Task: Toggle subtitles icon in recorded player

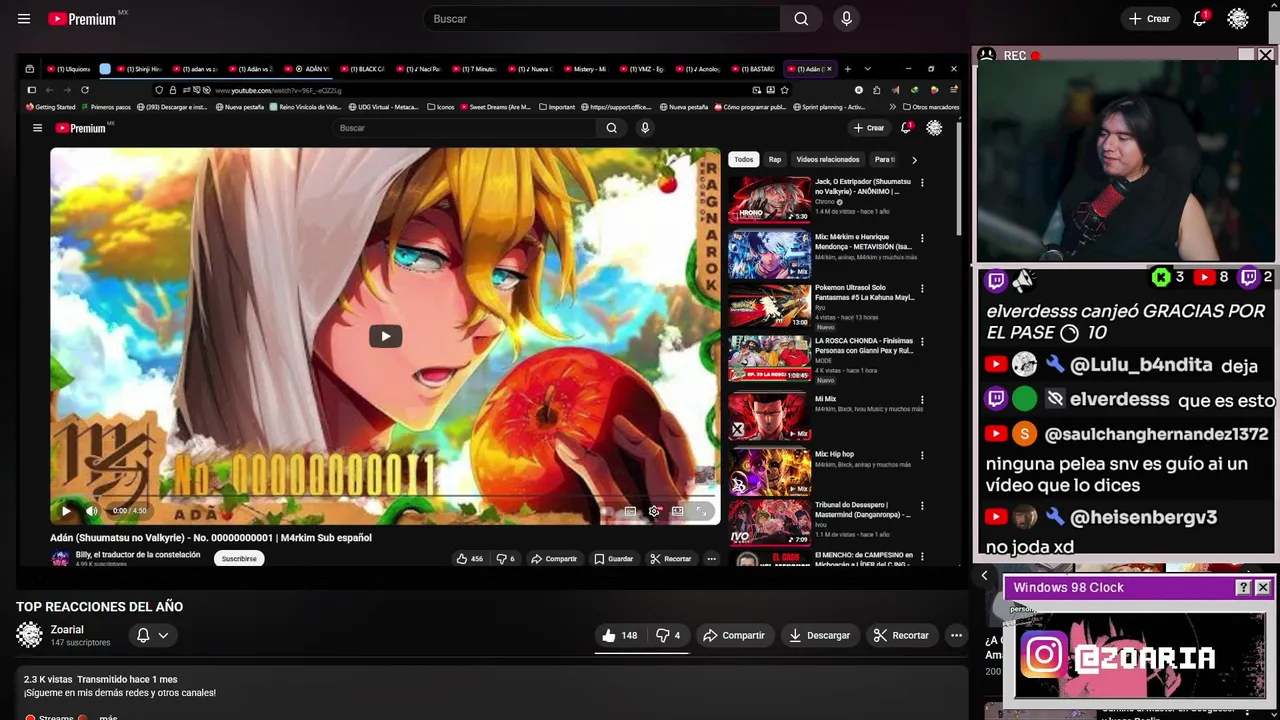Action: (630, 511)
